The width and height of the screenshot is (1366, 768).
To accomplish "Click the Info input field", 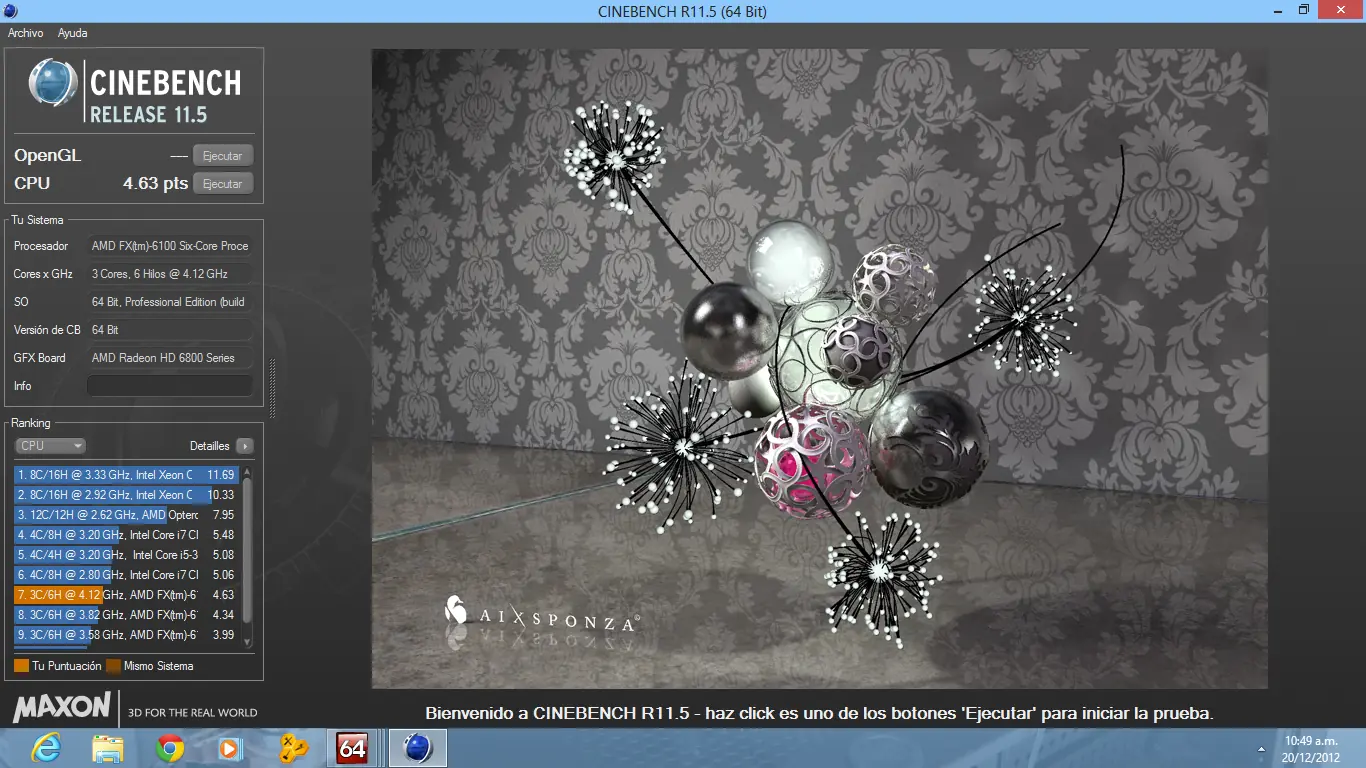I will coord(170,386).
